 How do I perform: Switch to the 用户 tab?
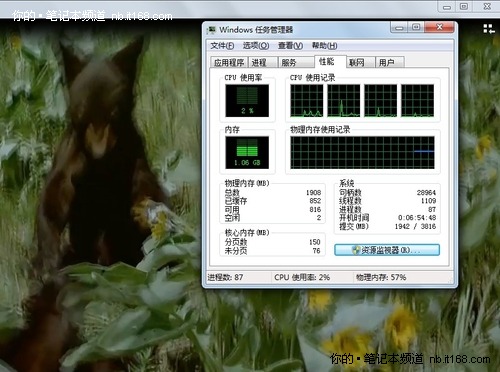click(x=389, y=62)
